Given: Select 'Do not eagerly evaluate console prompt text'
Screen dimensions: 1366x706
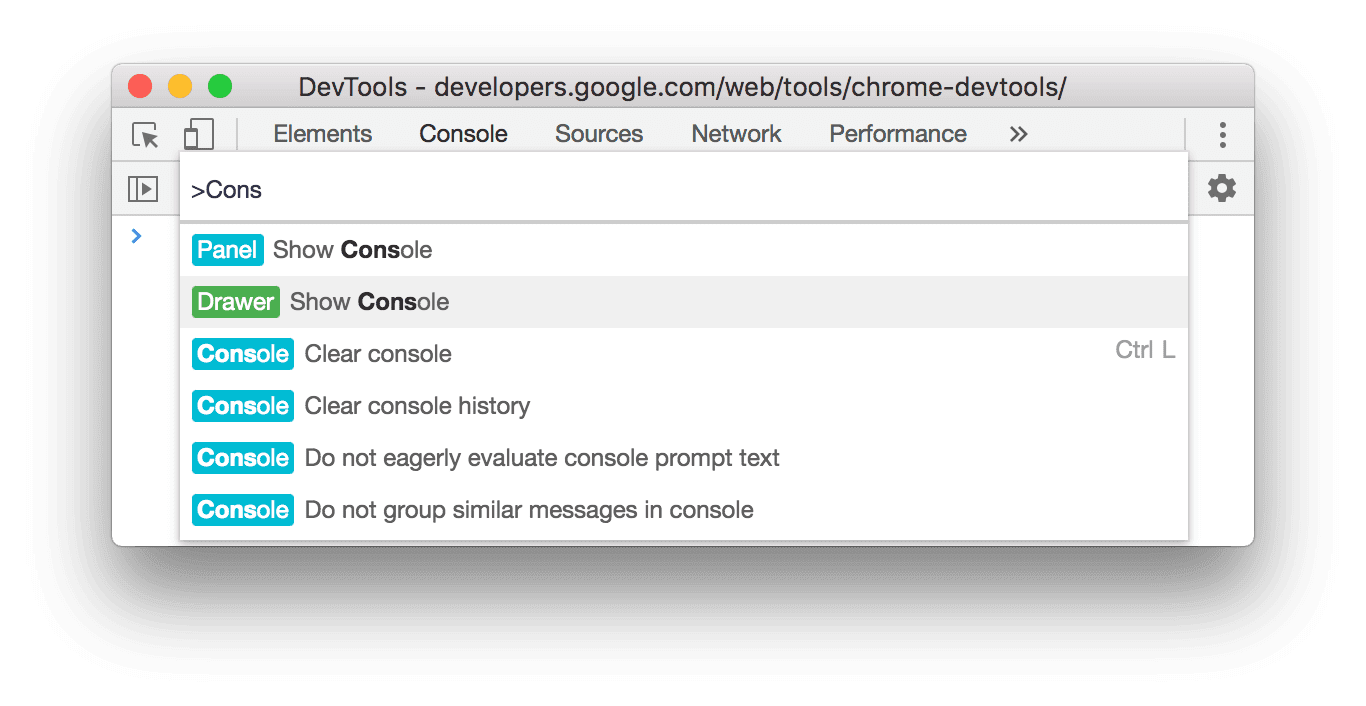Looking at the screenshot, I should click(543, 458).
